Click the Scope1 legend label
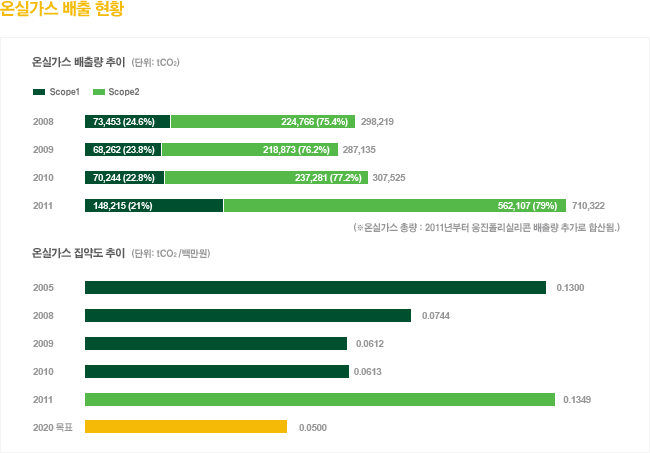Screen dimensions: 650x453 tap(65, 92)
